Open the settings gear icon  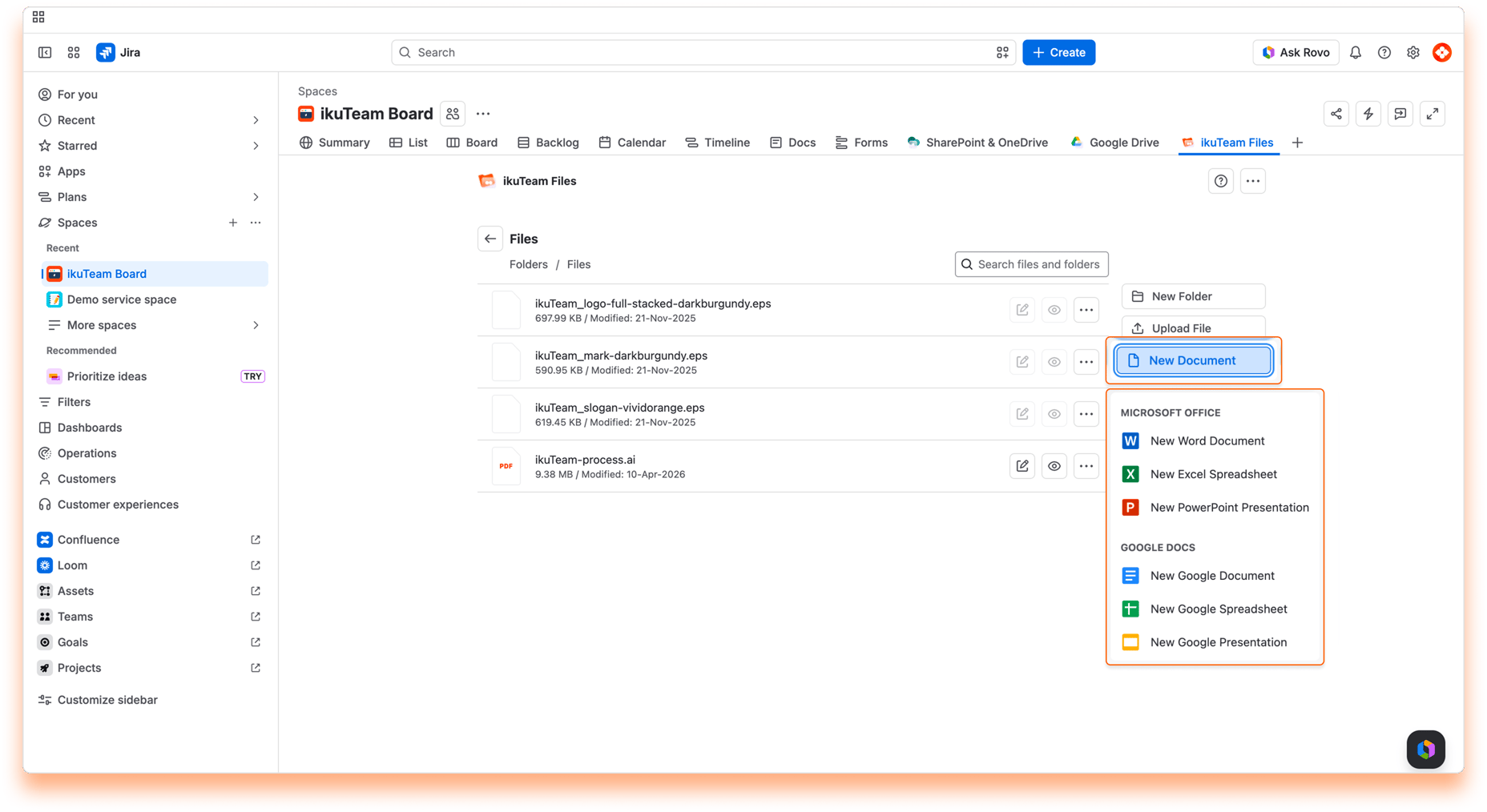point(1413,52)
